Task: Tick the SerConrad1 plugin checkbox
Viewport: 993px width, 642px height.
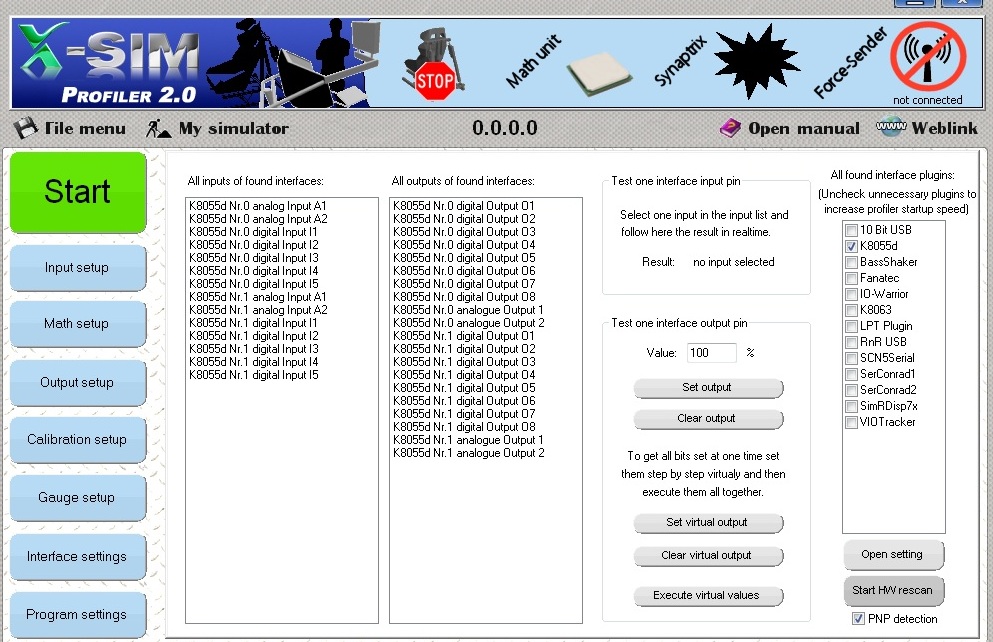Action: pos(852,374)
